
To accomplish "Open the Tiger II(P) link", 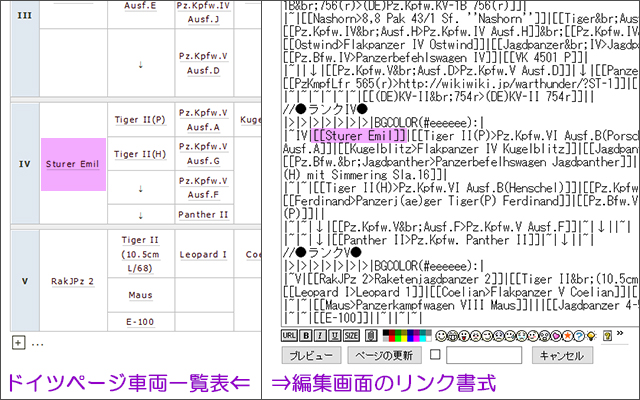I will pos(140,120).
